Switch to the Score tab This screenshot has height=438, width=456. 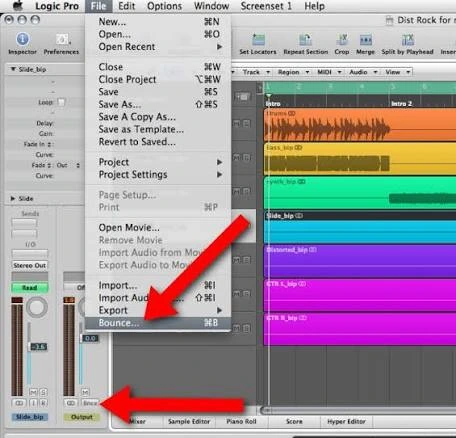point(294,421)
